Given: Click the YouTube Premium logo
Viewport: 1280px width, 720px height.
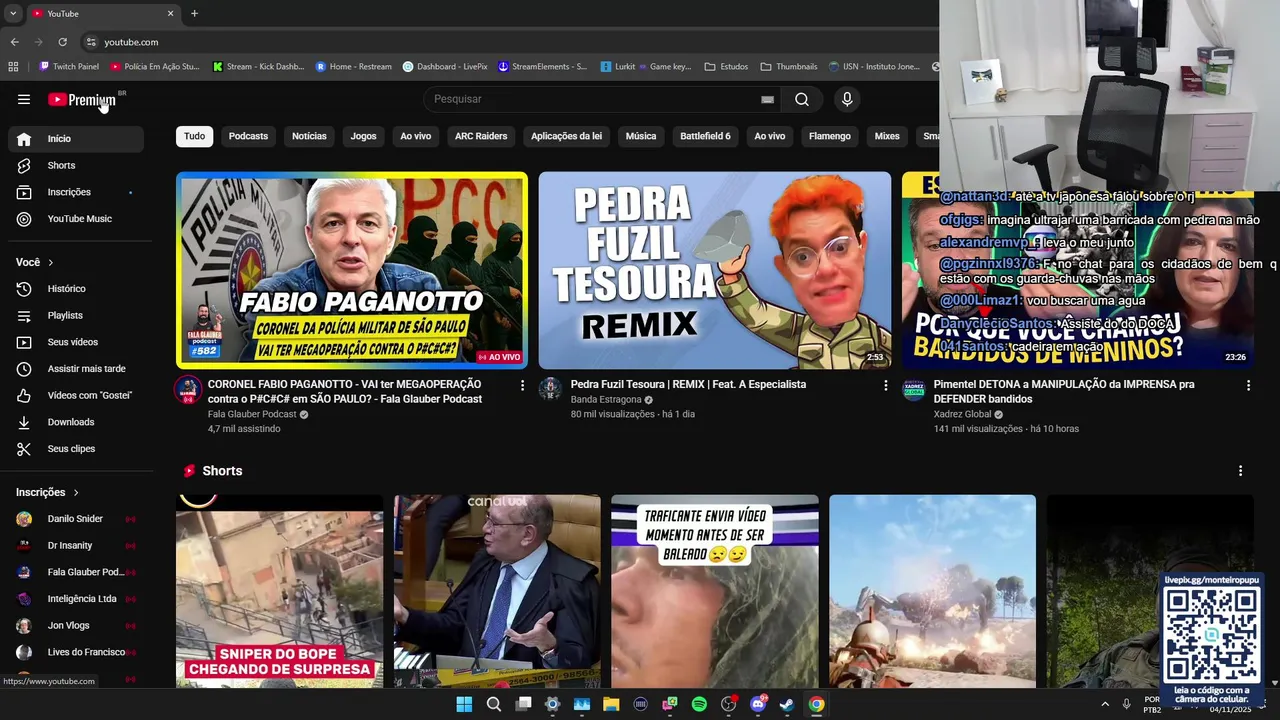Looking at the screenshot, I should tap(83, 99).
